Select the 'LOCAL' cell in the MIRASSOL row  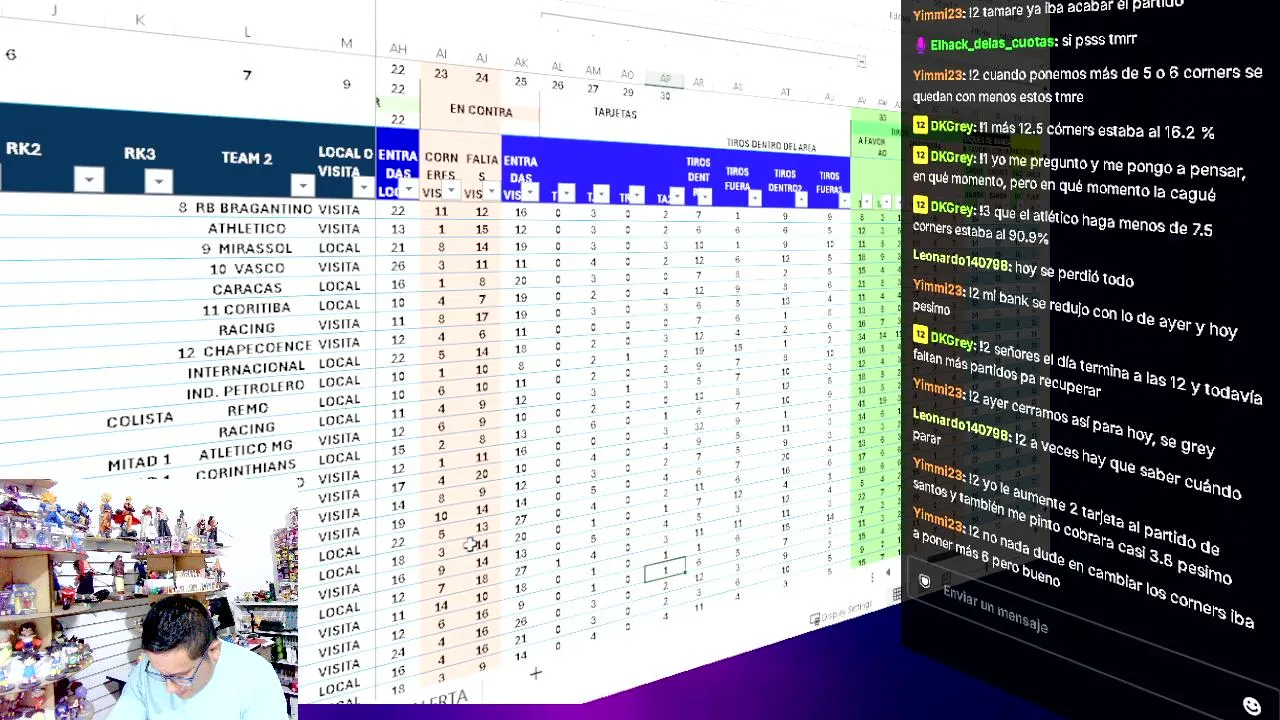pos(339,248)
